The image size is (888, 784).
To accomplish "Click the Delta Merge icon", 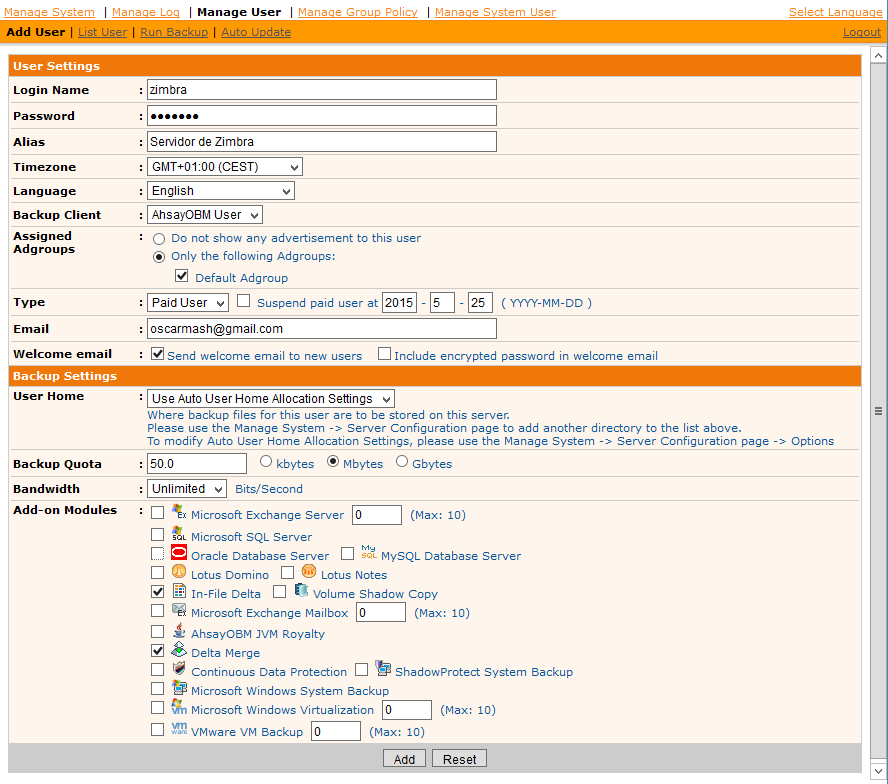I will [179, 650].
